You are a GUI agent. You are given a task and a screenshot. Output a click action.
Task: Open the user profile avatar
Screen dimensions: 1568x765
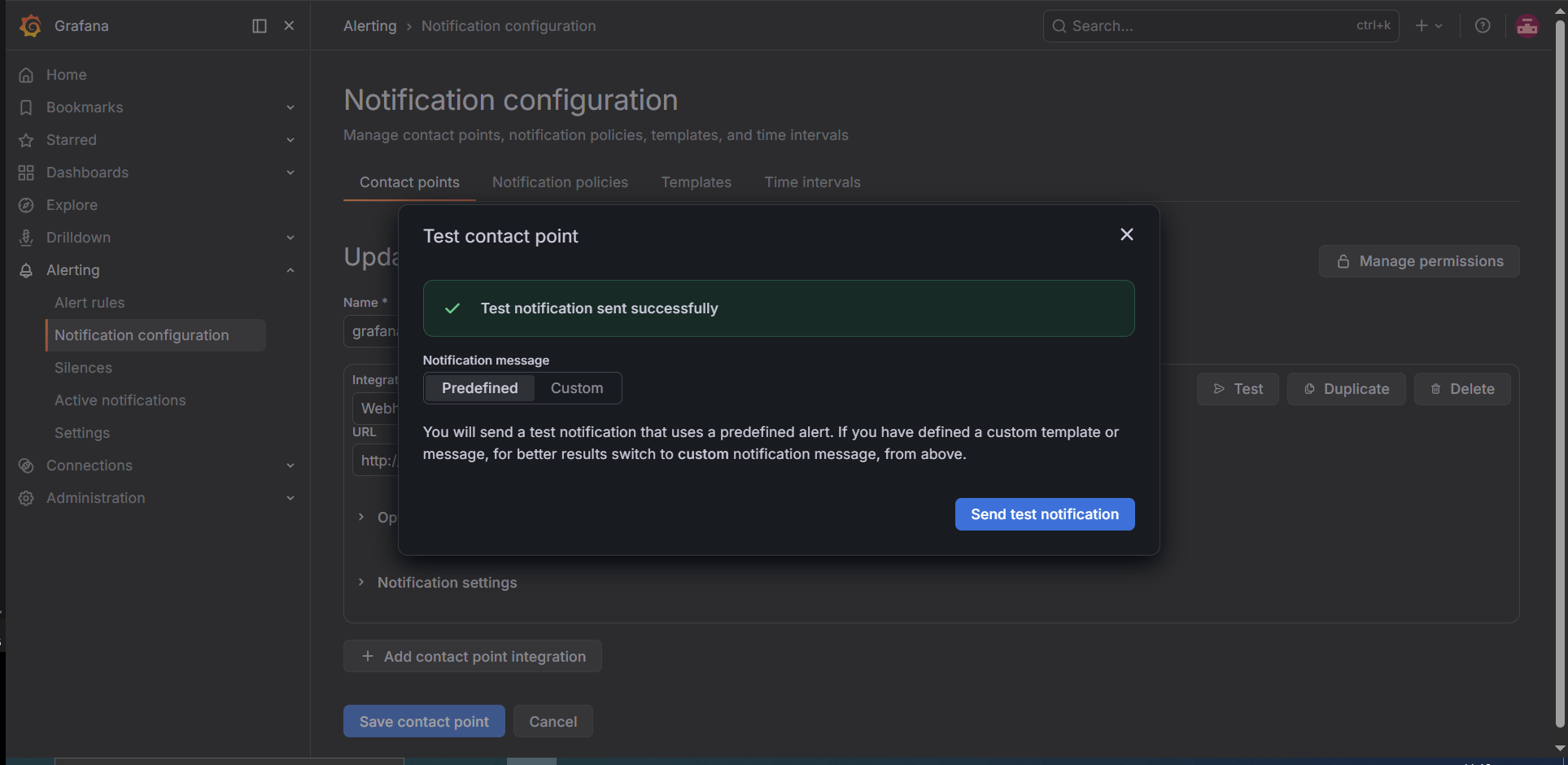coord(1527,26)
